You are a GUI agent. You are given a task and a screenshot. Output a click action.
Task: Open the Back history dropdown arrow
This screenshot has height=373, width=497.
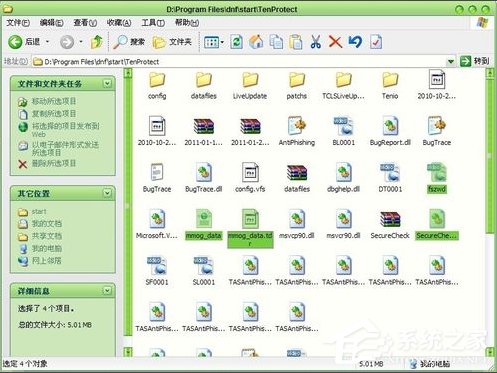tap(47, 42)
